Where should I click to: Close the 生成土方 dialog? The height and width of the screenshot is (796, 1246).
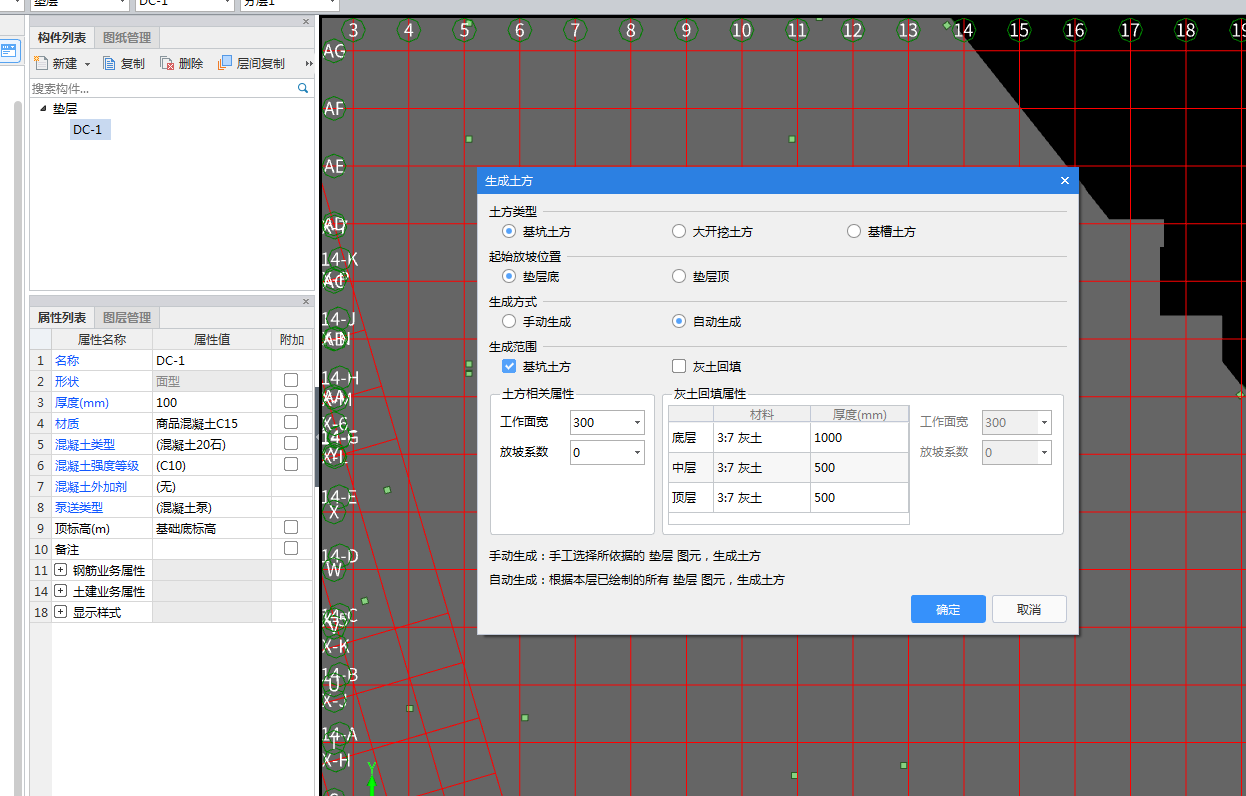coord(1064,181)
